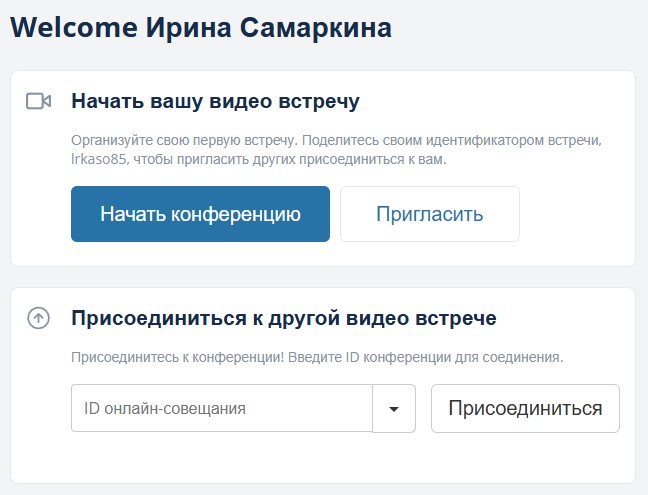This screenshot has width=648, height=495.
Task: Click the circled up-arrow join icon
Action: tap(38, 319)
